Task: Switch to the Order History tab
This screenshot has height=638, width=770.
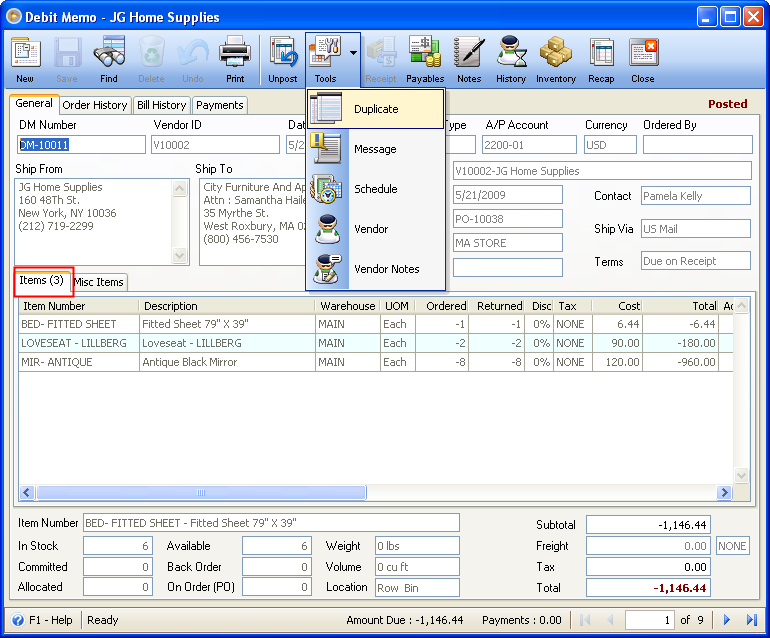Action: pyautogui.click(x=95, y=105)
